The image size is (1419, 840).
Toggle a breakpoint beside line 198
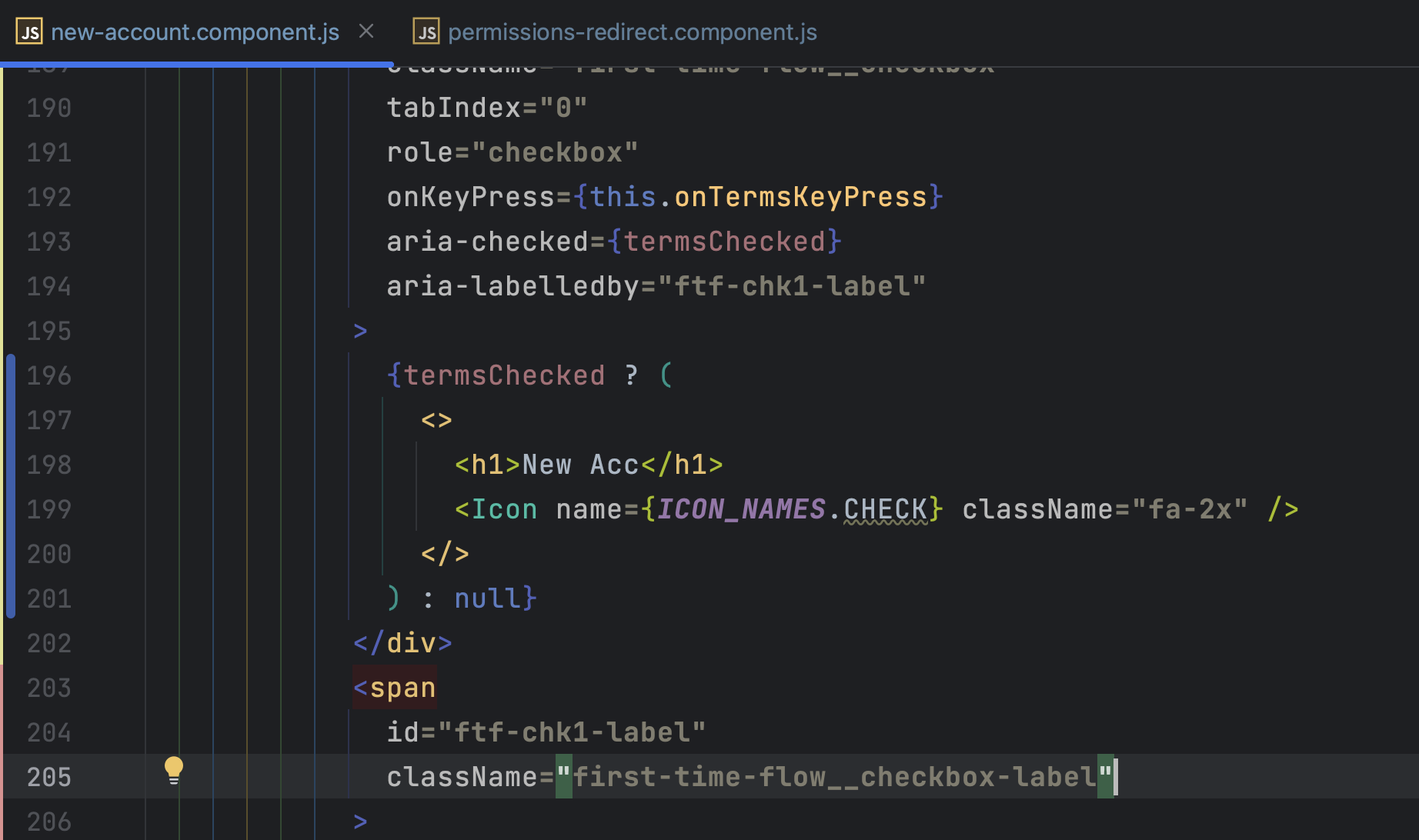[108, 464]
